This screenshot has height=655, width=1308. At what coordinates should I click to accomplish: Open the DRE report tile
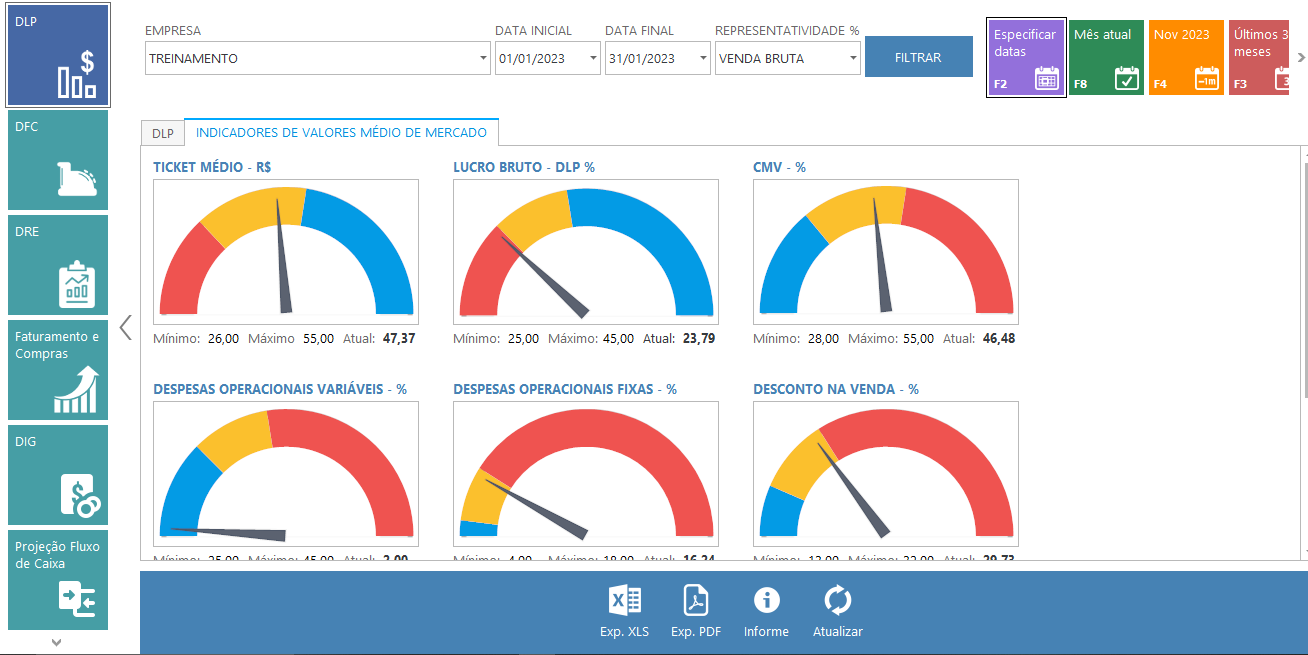pos(58,266)
